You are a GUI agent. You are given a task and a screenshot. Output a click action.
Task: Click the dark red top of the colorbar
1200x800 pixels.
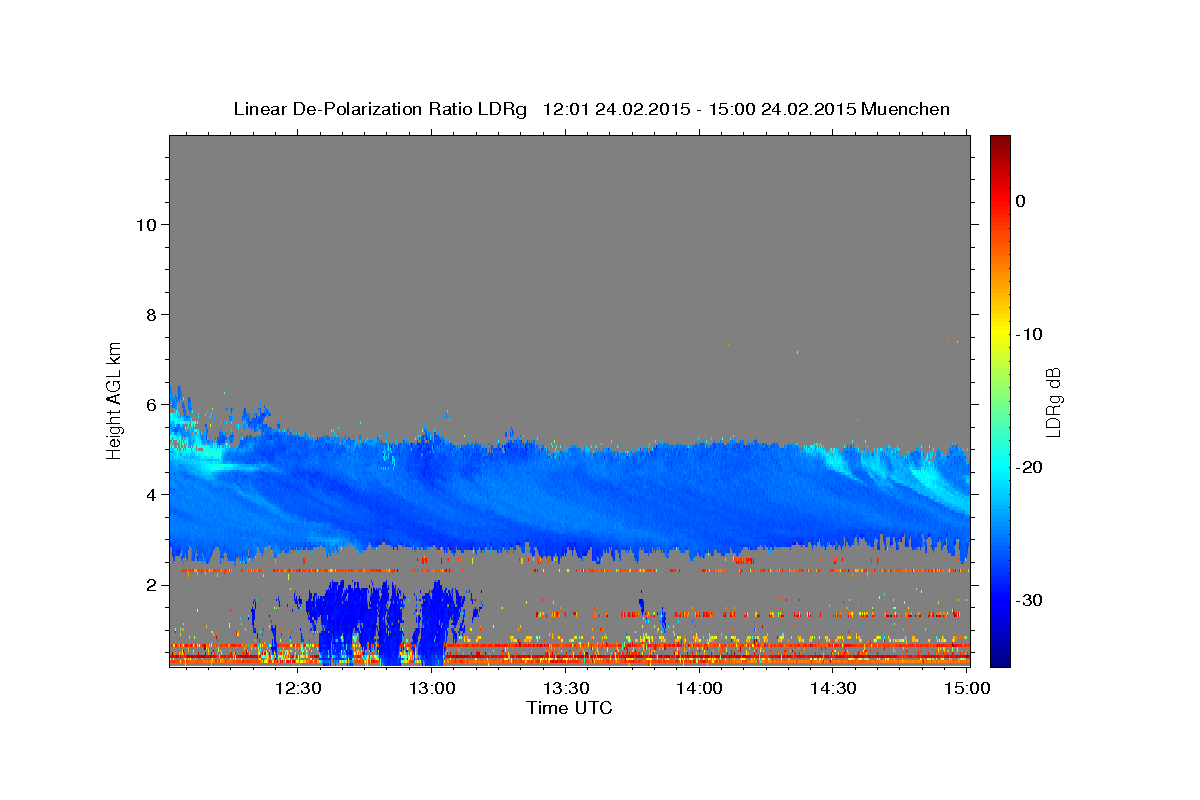pos(1000,143)
